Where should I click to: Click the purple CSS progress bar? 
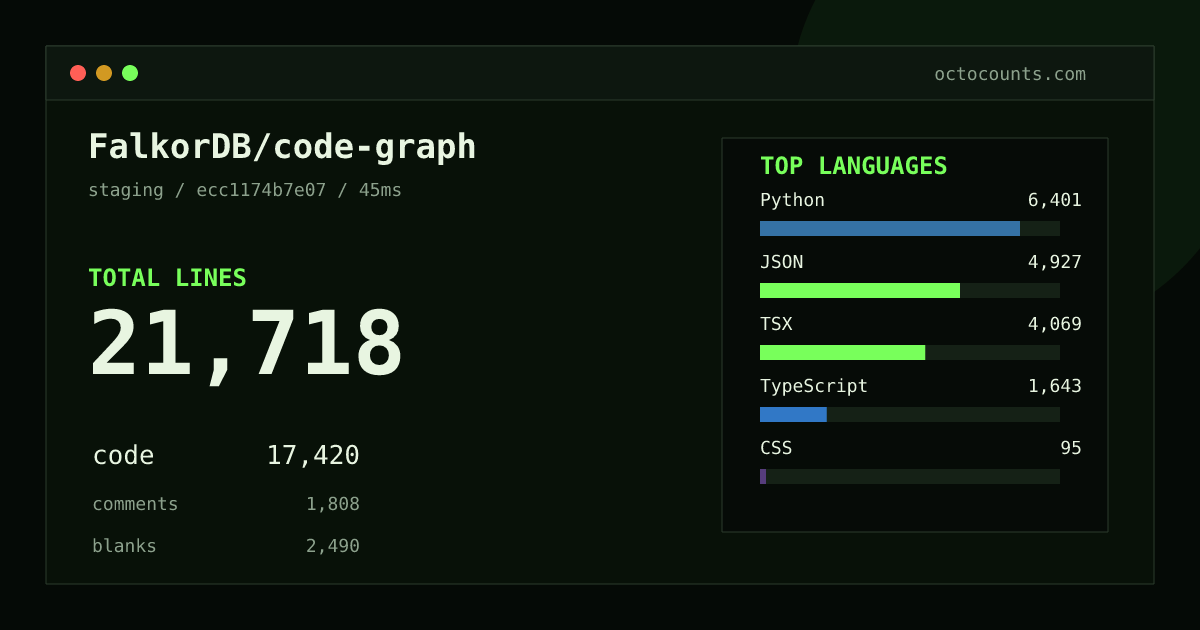(x=763, y=476)
